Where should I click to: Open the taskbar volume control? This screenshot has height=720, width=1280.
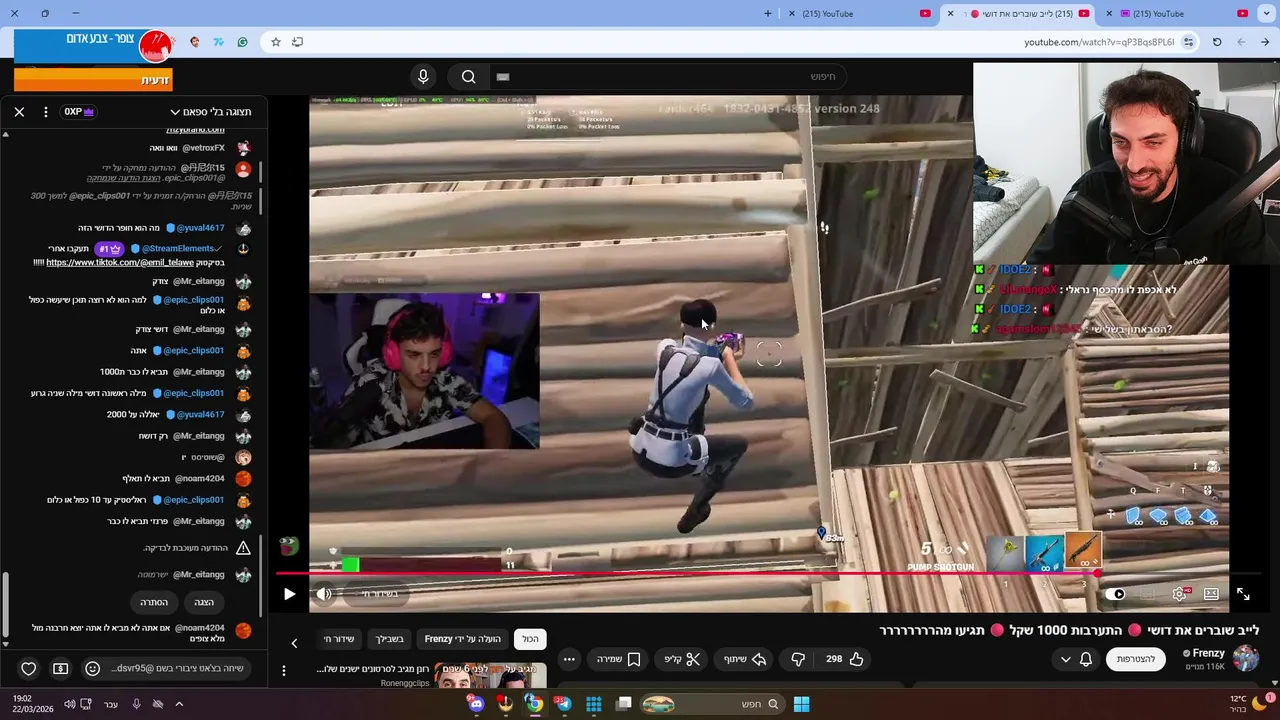click(70, 704)
